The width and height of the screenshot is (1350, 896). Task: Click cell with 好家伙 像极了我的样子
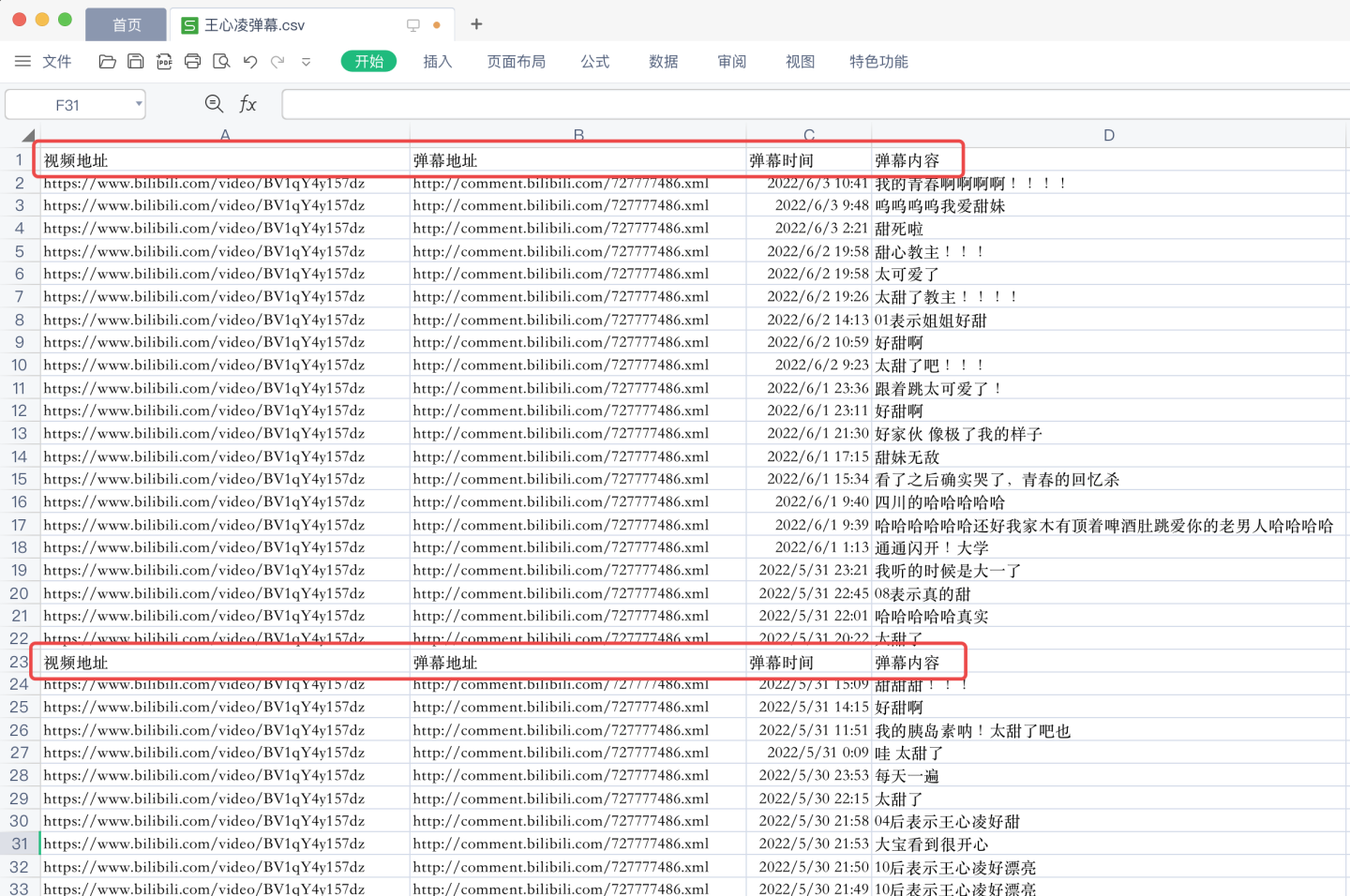pos(1109,434)
